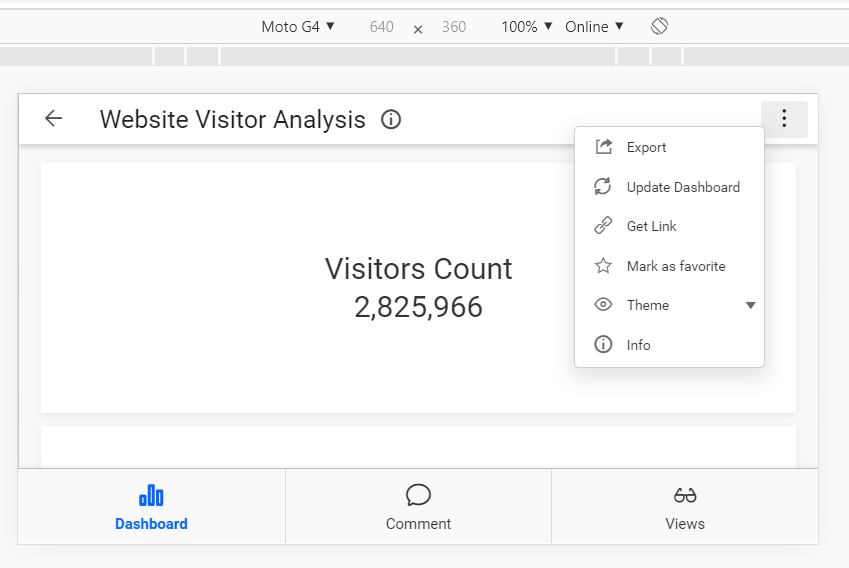Open the three-dot more options menu

click(x=784, y=119)
